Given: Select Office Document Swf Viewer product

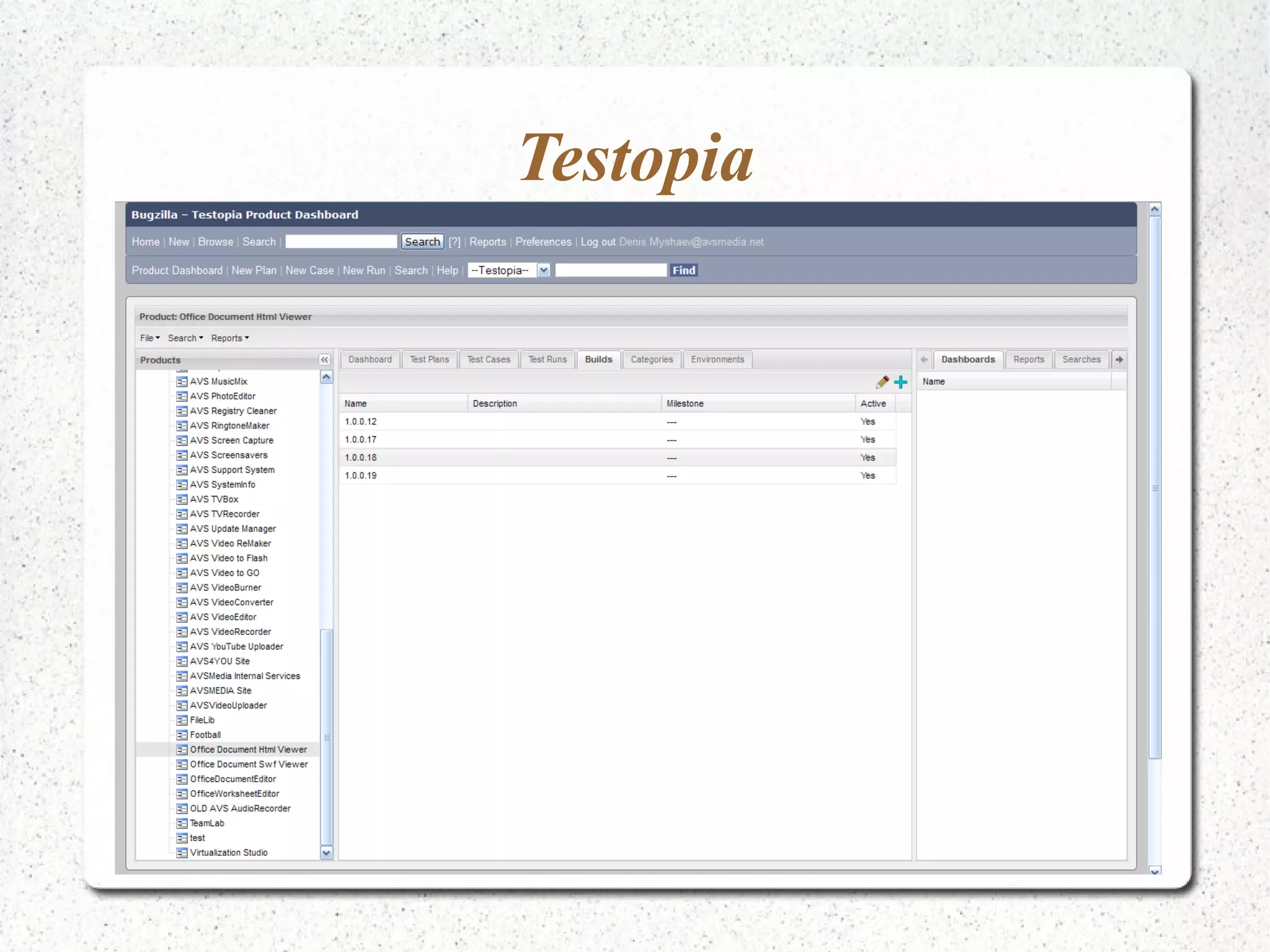Looking at the screenshot, I should (249, 765).
